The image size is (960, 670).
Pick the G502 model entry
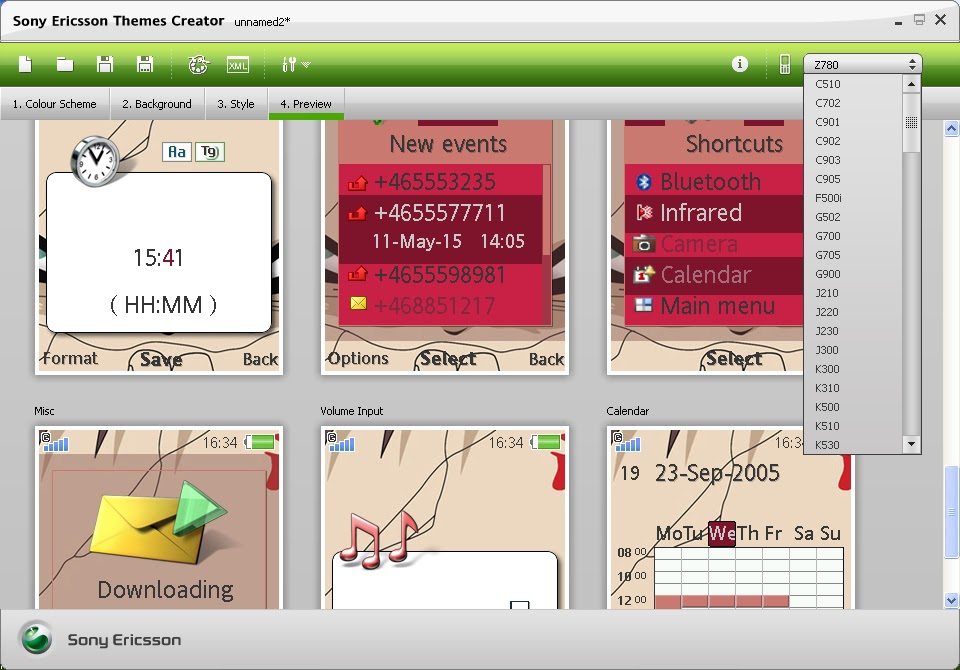tap(853, 217)
